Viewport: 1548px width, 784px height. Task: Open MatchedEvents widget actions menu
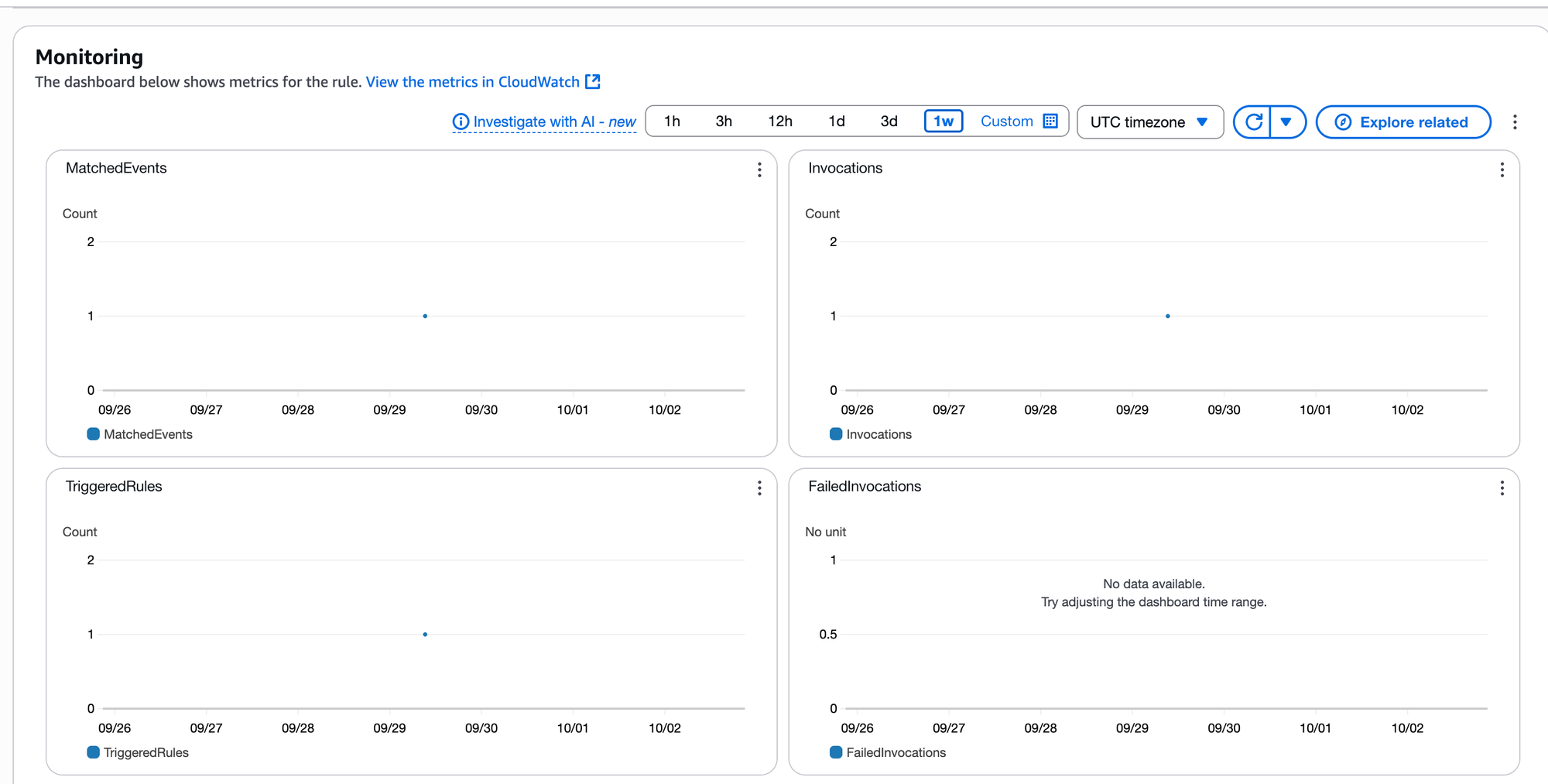(759, 169)
